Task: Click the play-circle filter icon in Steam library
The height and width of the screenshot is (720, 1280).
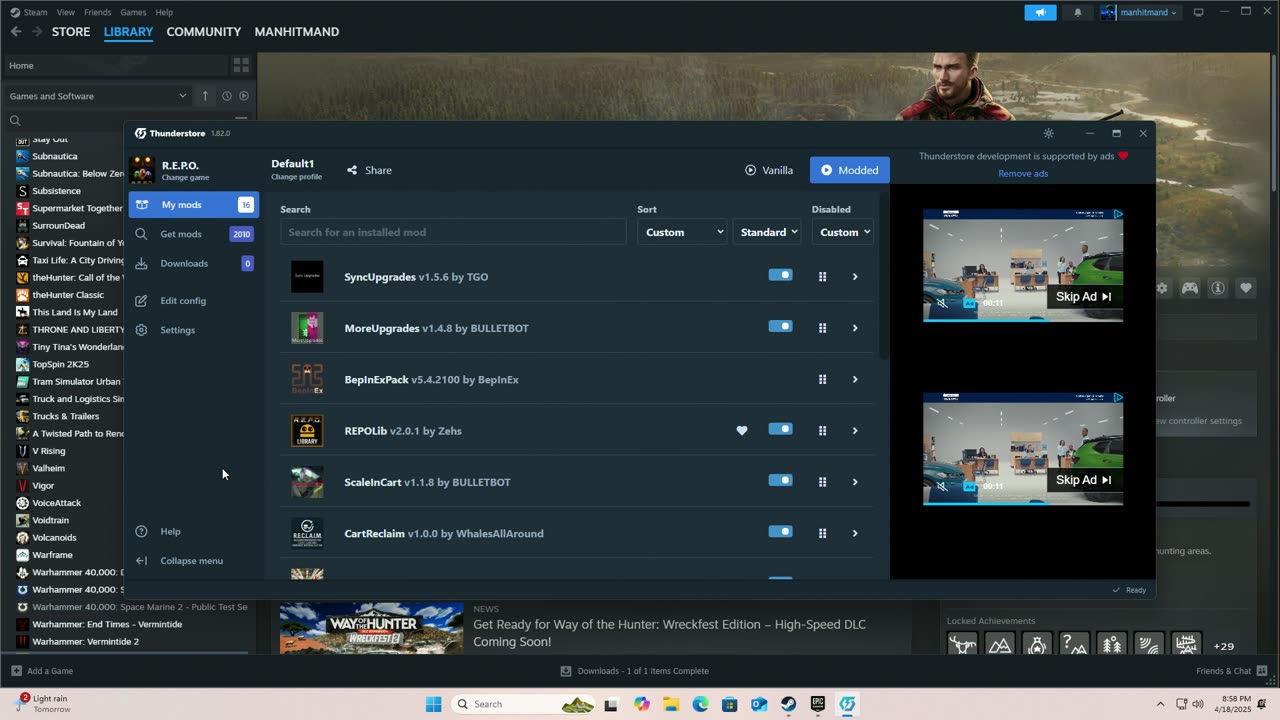Action: pos(244,96)
